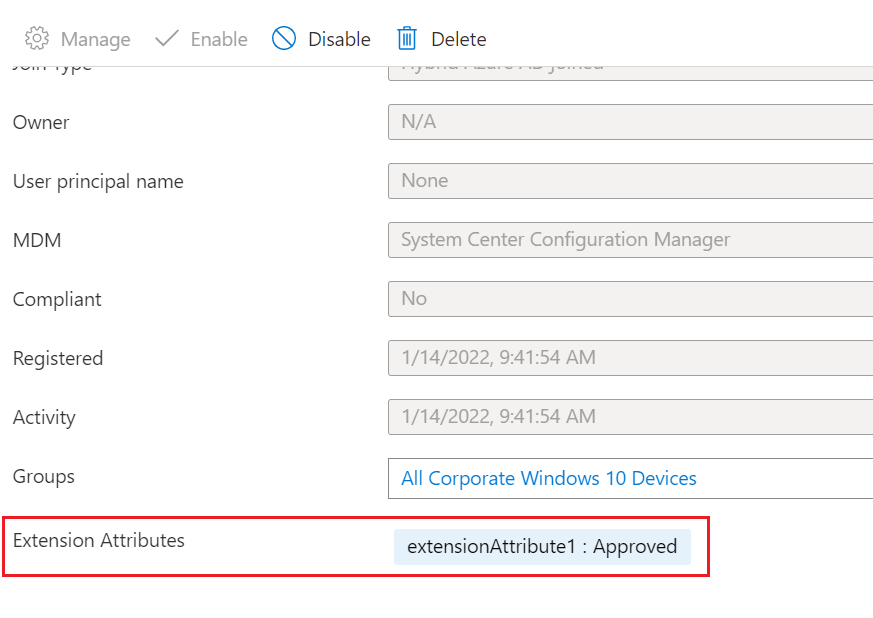
Task: Click the Compliant label text
Action: [x=57, y=299]
